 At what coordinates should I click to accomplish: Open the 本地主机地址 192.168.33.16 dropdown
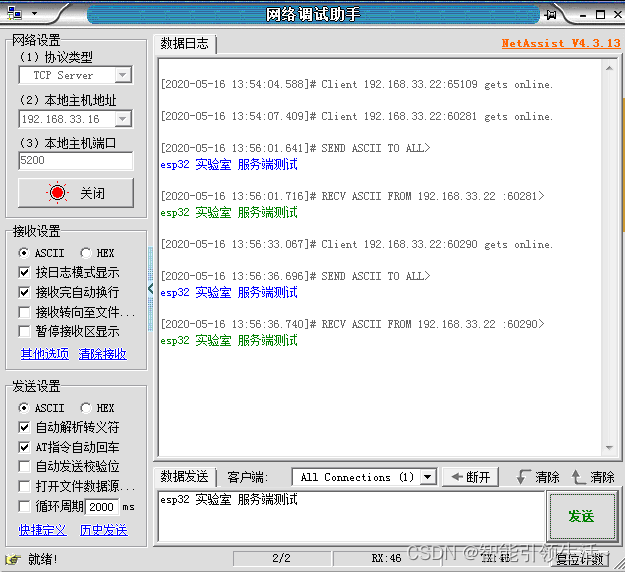123,118
